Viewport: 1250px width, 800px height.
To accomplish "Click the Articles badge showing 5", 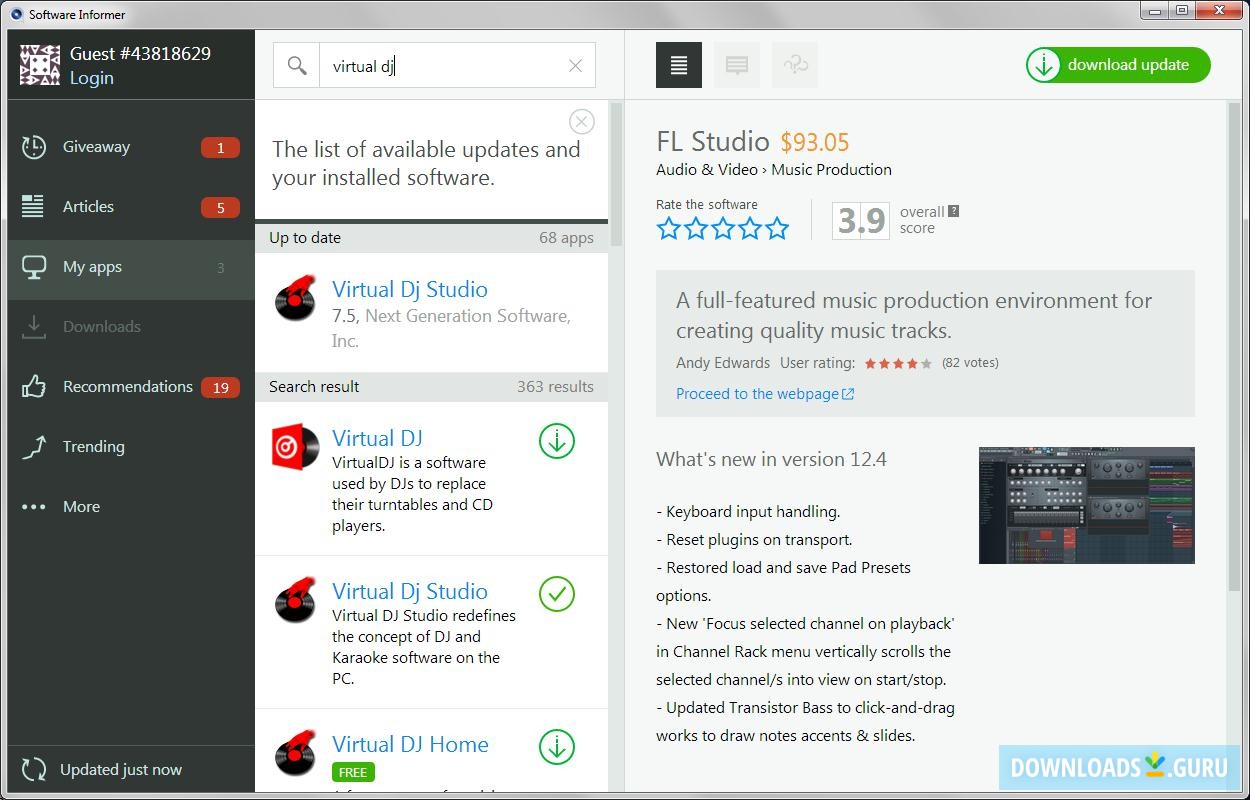I will (x=220, y=208).
